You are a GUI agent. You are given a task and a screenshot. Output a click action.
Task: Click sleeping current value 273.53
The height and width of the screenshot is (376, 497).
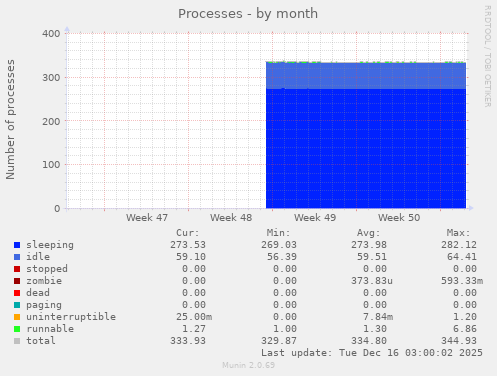tap(188, 245)
